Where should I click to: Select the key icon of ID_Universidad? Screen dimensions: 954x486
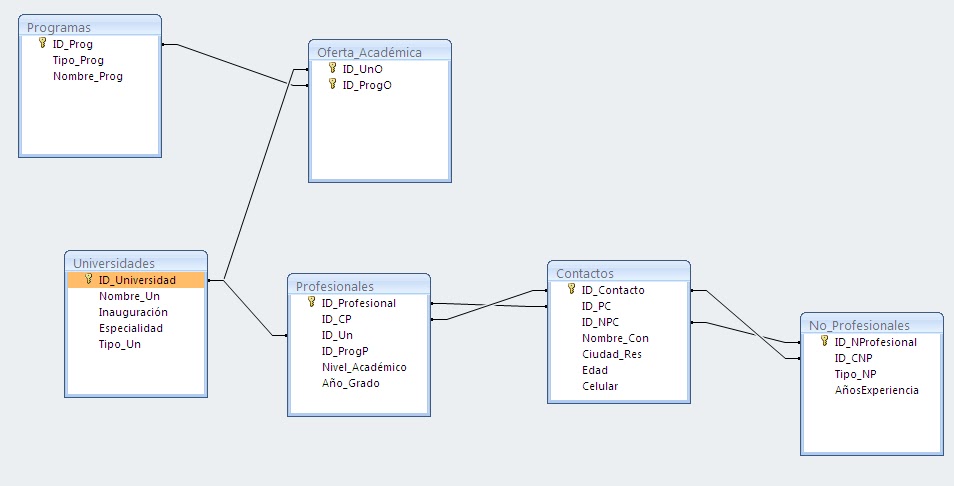click(89, 279)
